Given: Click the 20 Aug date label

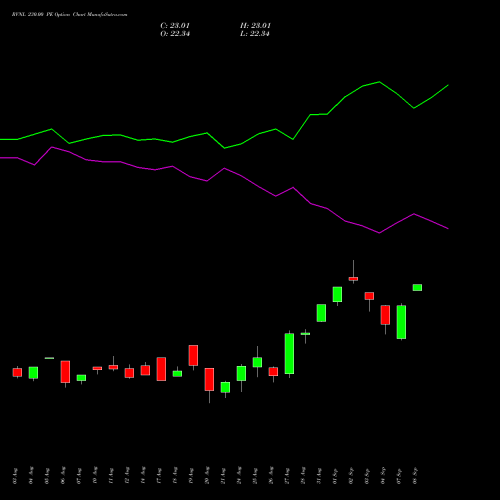Looking at the screenshot, I should 207,476.
